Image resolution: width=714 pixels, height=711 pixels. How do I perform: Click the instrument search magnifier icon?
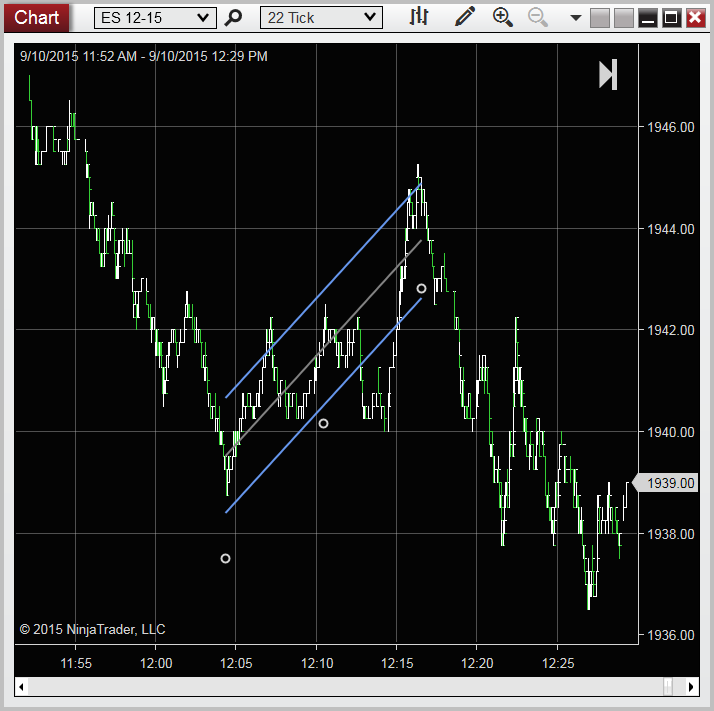(x=233, y=18)
